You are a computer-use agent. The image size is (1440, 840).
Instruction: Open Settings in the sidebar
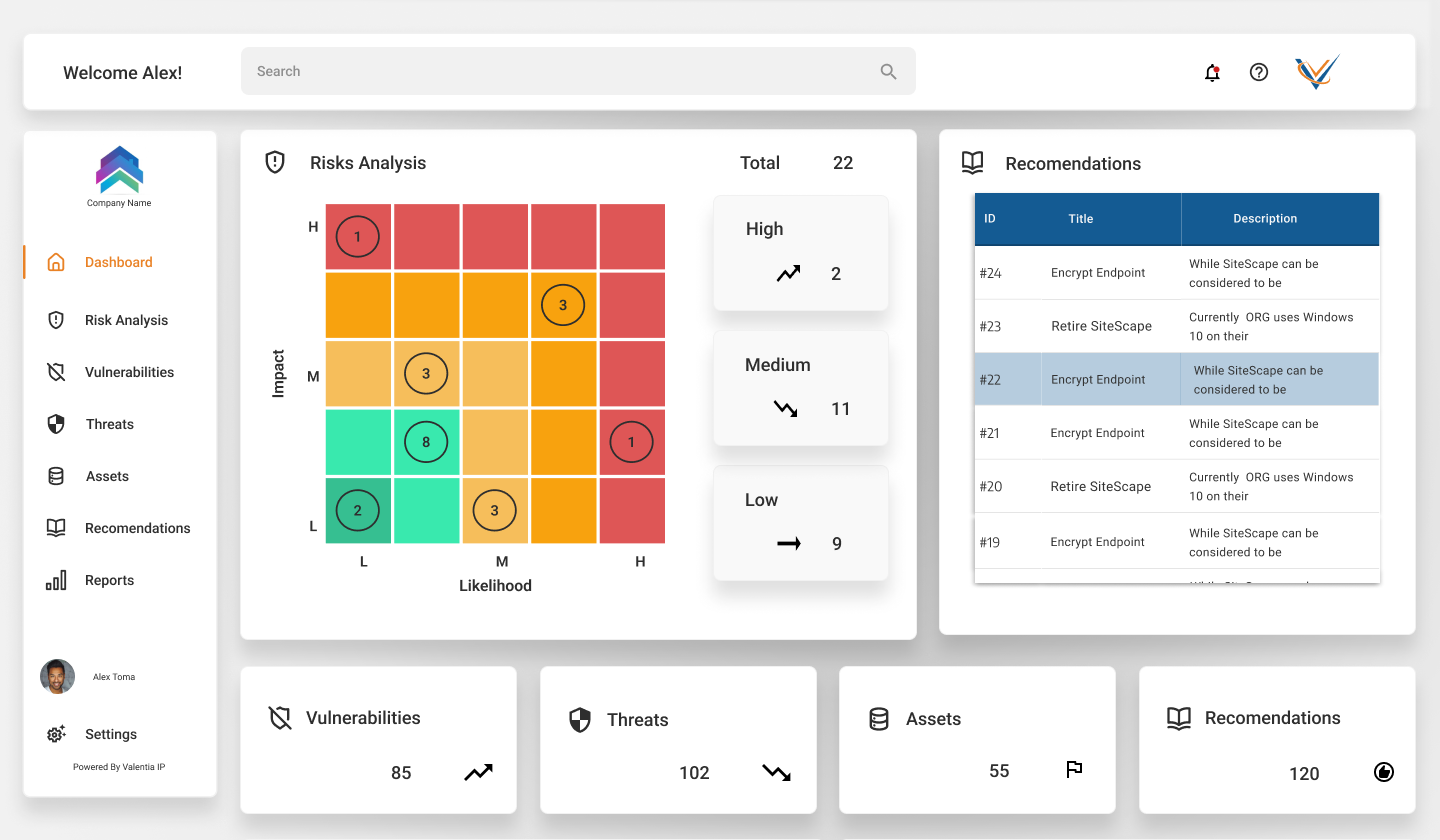coord(111,734)
